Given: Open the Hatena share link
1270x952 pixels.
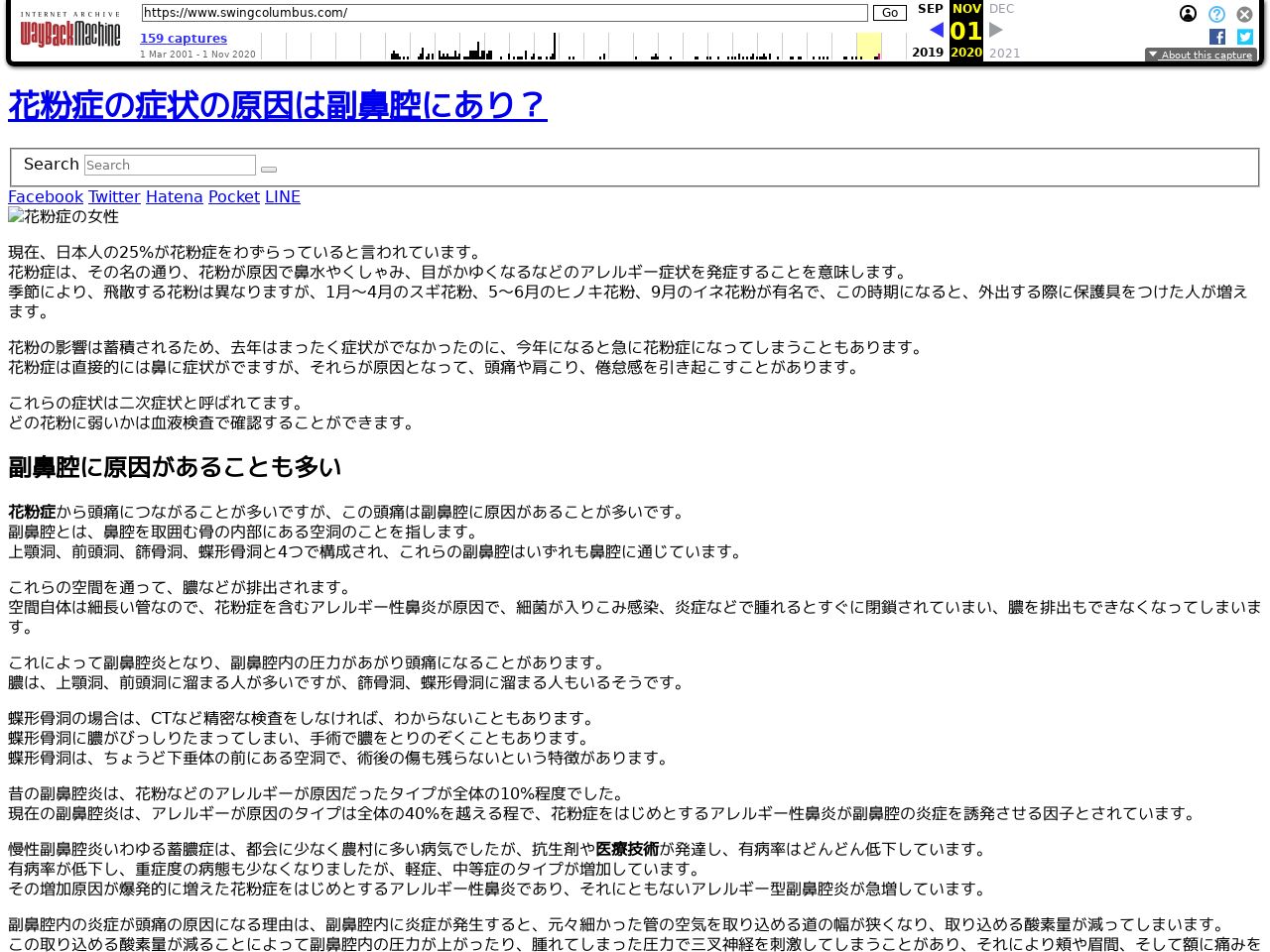Looking at the screenshot, I should coord(174,196).
